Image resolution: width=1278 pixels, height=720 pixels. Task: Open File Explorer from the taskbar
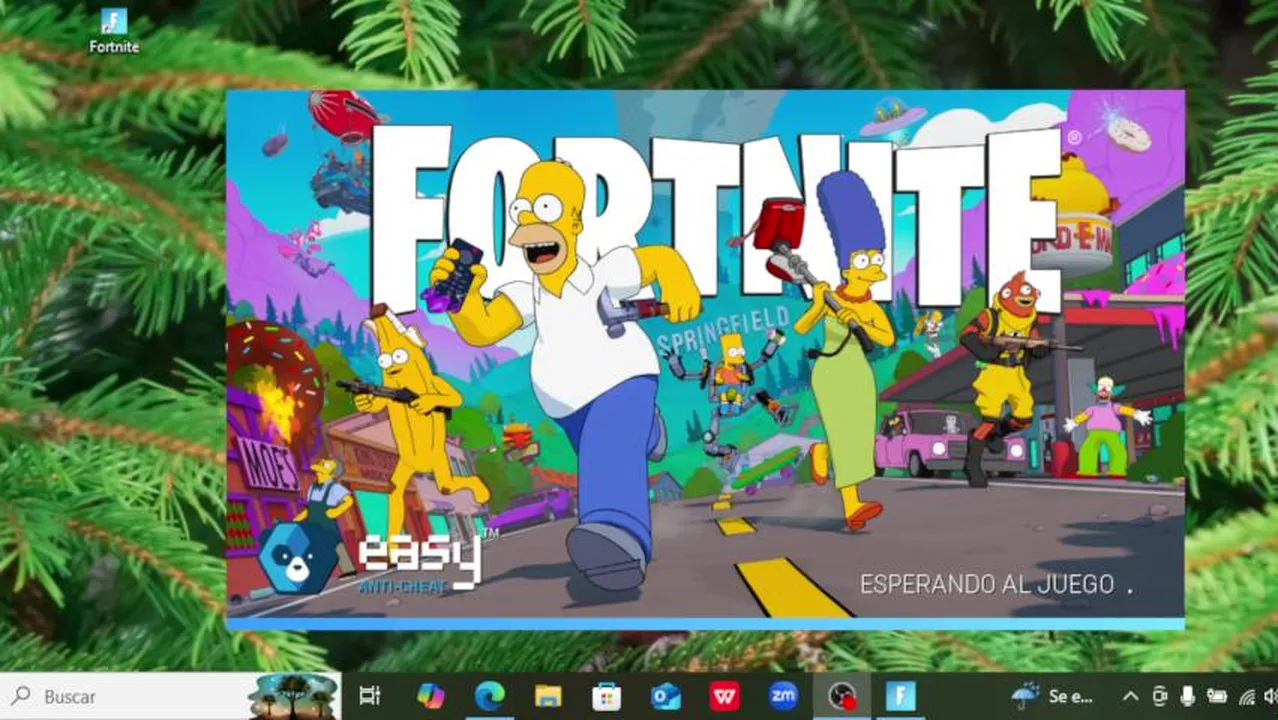click(x=548, y=697)
